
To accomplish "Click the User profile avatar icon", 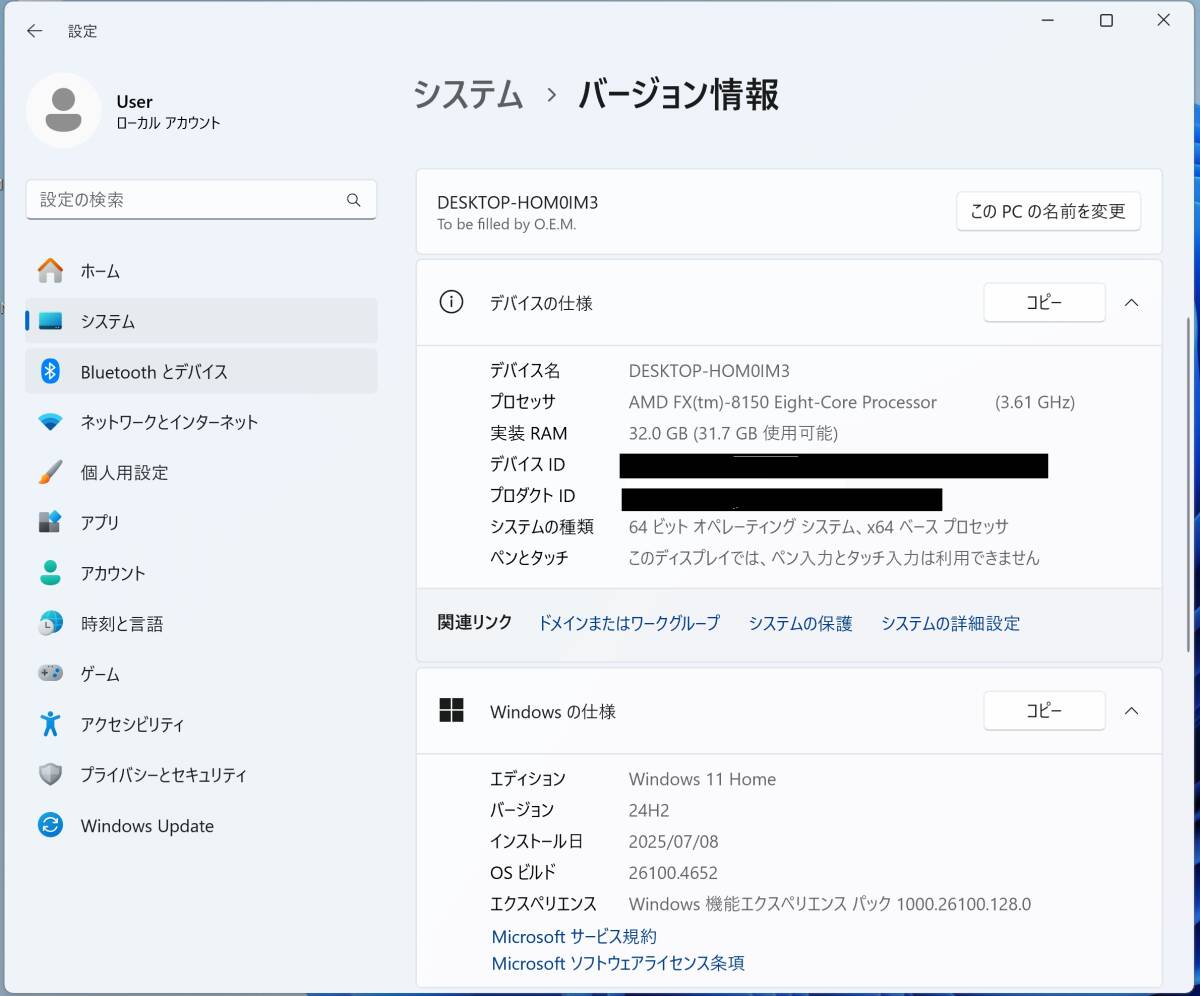I will click(64, 111).
